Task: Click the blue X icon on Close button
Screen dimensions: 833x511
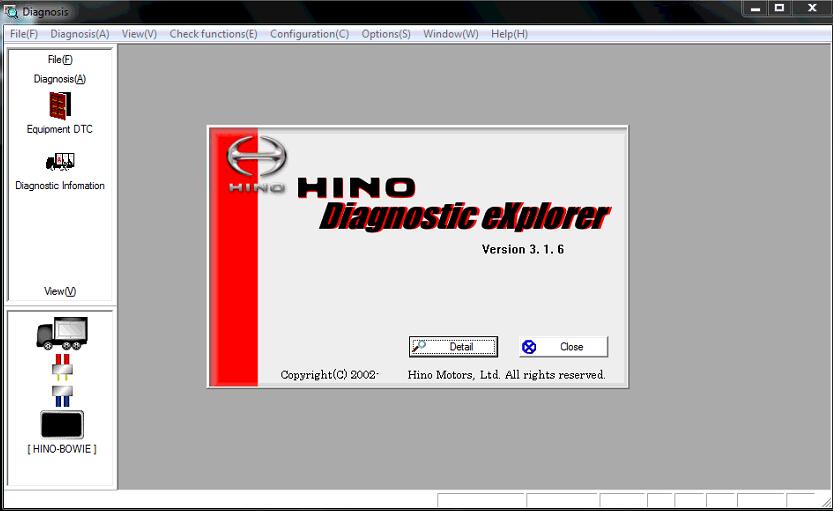Action: (x=529, y=347)
